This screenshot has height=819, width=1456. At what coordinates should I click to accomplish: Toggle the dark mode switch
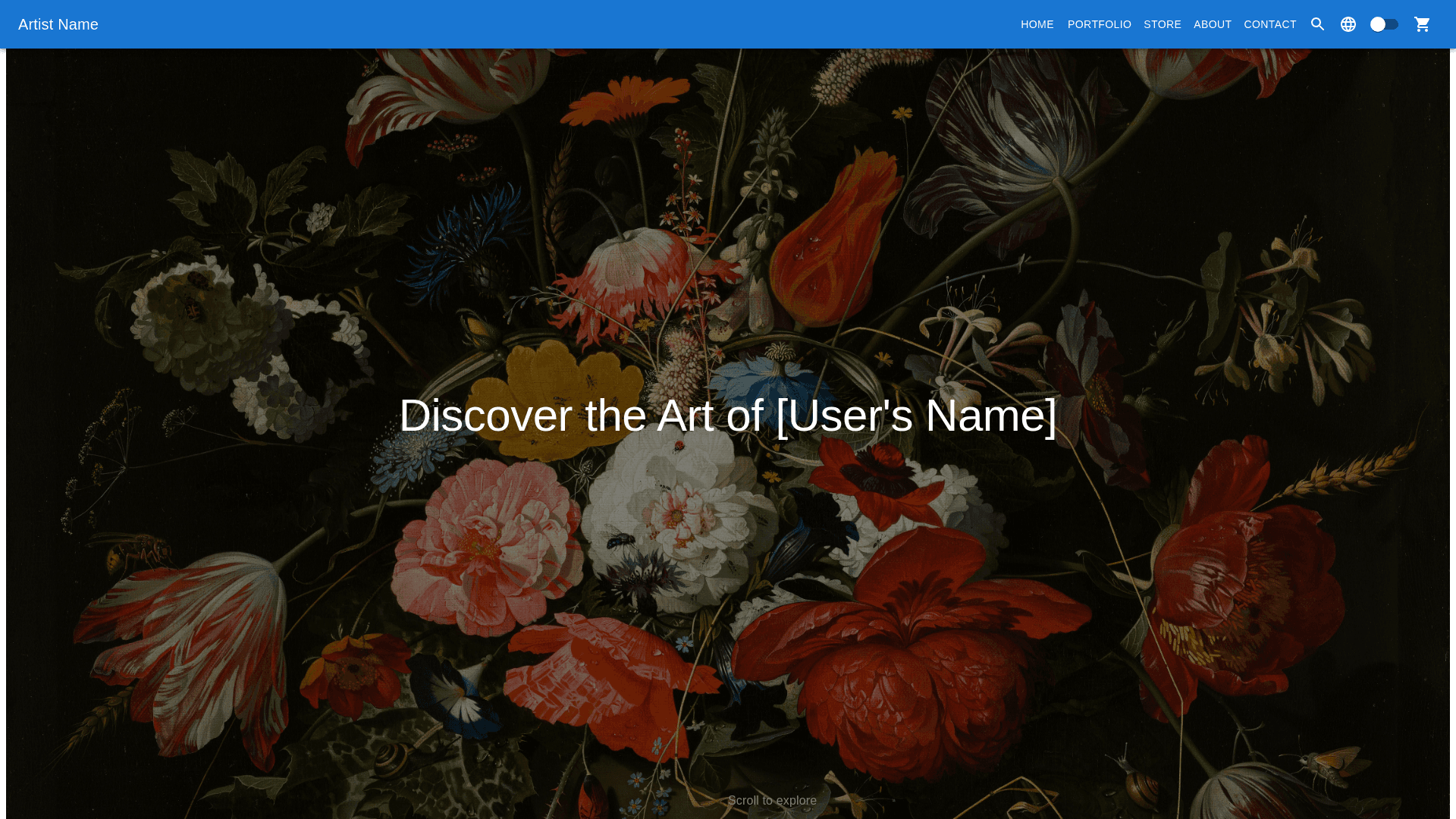pyautogui.click(x=1384, y=24)
